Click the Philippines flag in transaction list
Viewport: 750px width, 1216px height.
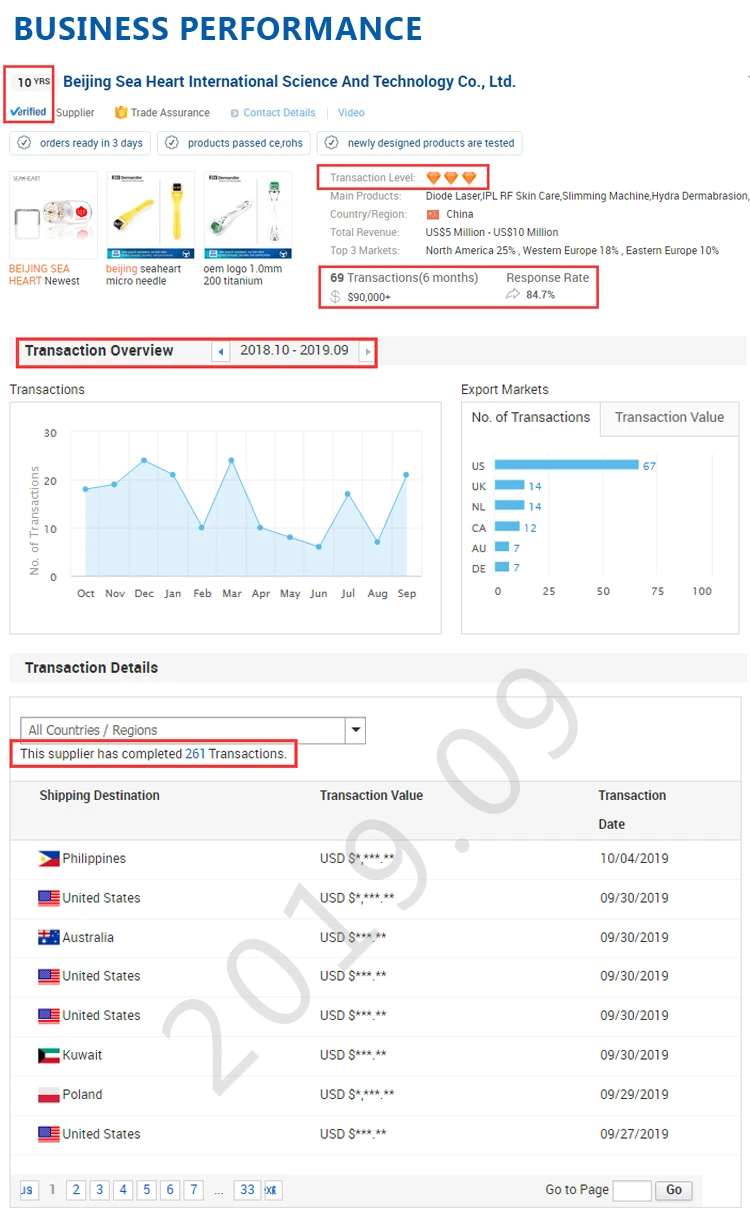click(48, 859)
